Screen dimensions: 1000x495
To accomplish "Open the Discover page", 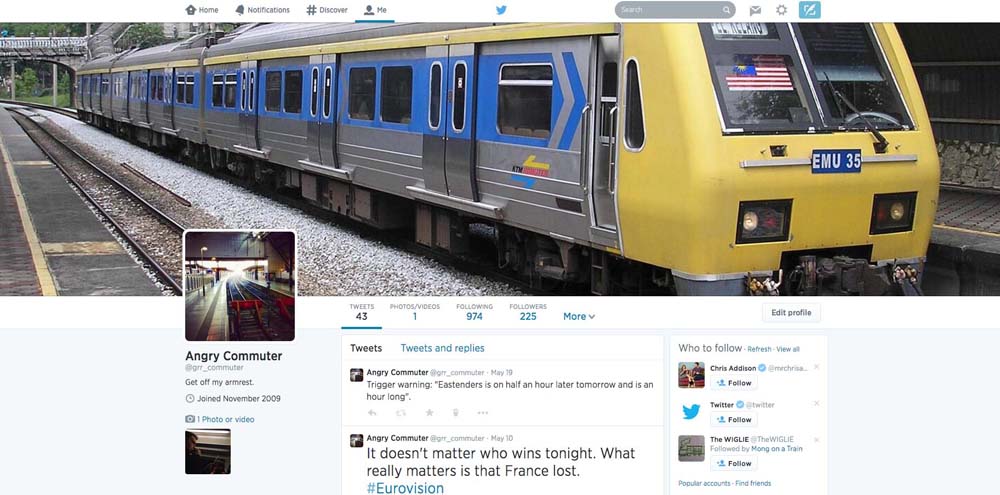I will pyautogui.click(x=327, y=10).
